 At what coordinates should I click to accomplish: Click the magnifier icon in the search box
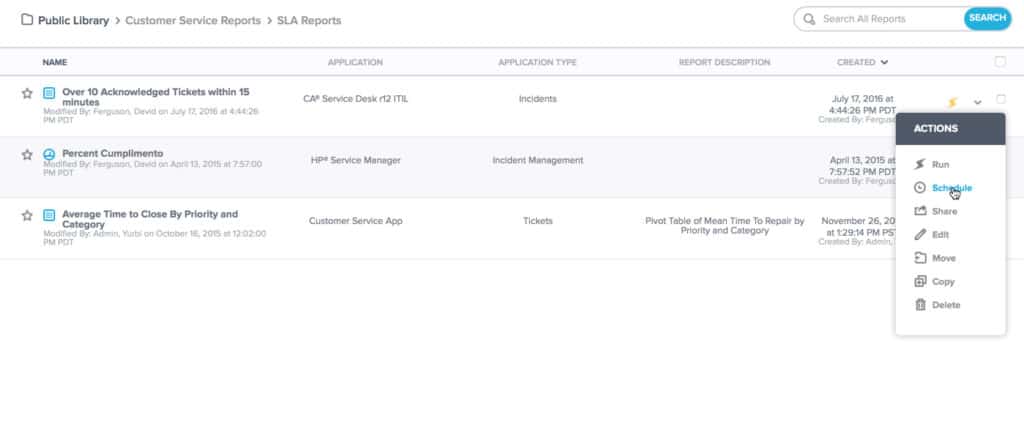pyautogui.click(x=810, y=19)
